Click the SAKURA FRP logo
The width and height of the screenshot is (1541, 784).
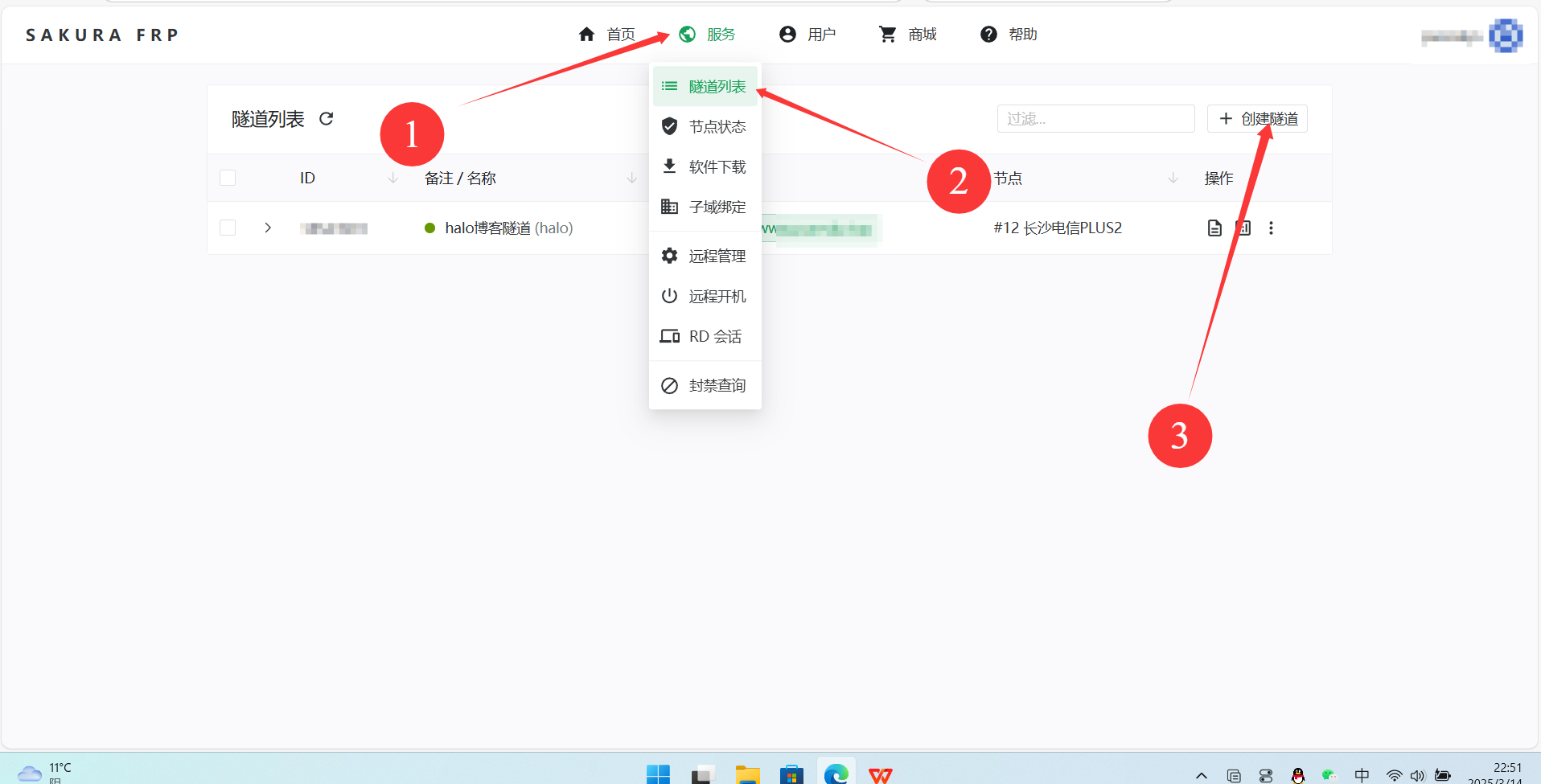coord(102,35)
